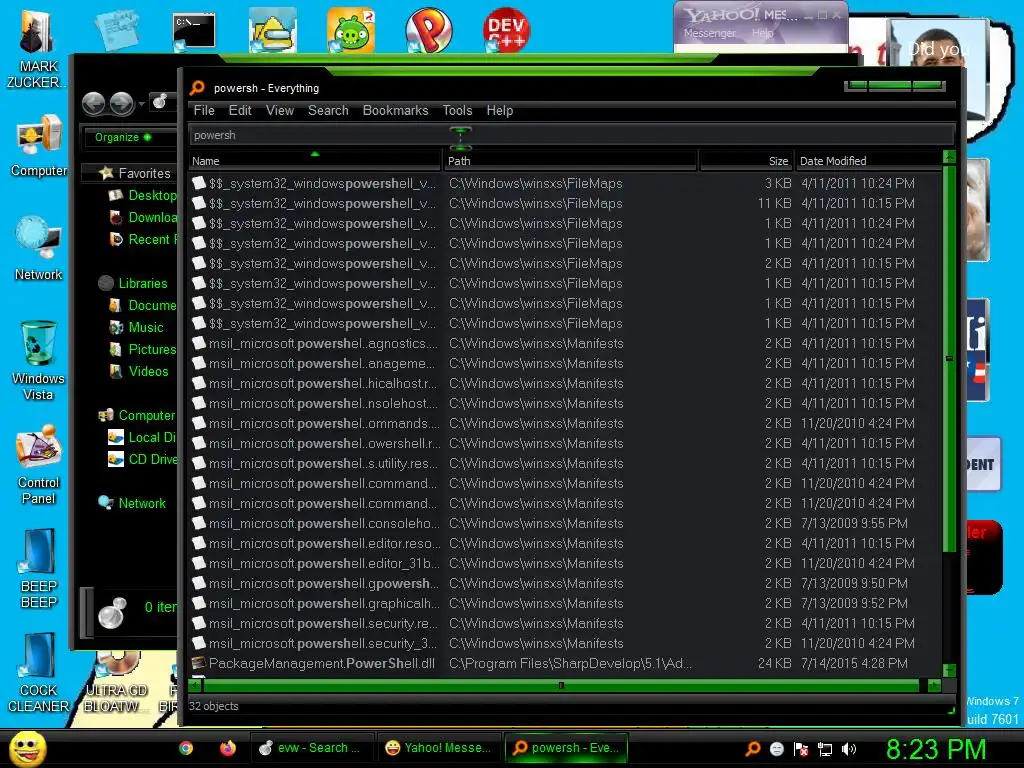Select msil_microsoft.powershell.graphicalh result row
Screen dimensions: 1024x768
[x=565, y=603]
